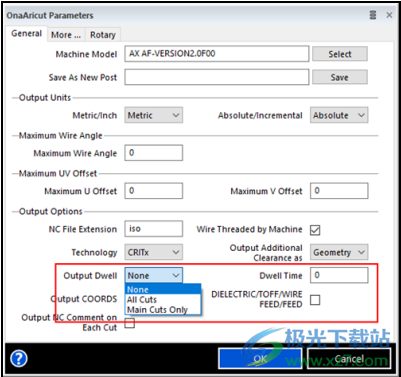Click the Machine Model text field
This screenshot has height=377, width=401.
pyautogui.click(x=217, y=54)
